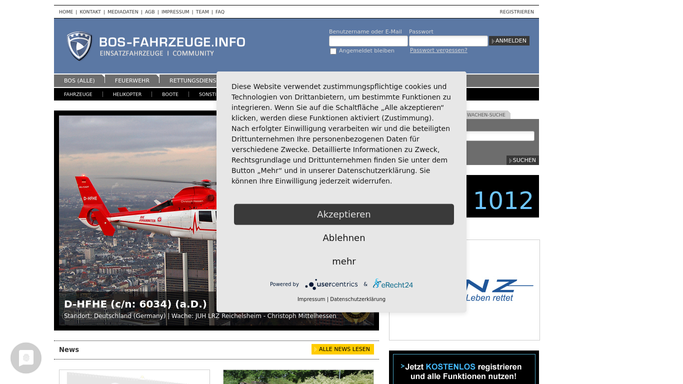
Task: Select the BOS (ALLE) tab
Action: (79, 81)
